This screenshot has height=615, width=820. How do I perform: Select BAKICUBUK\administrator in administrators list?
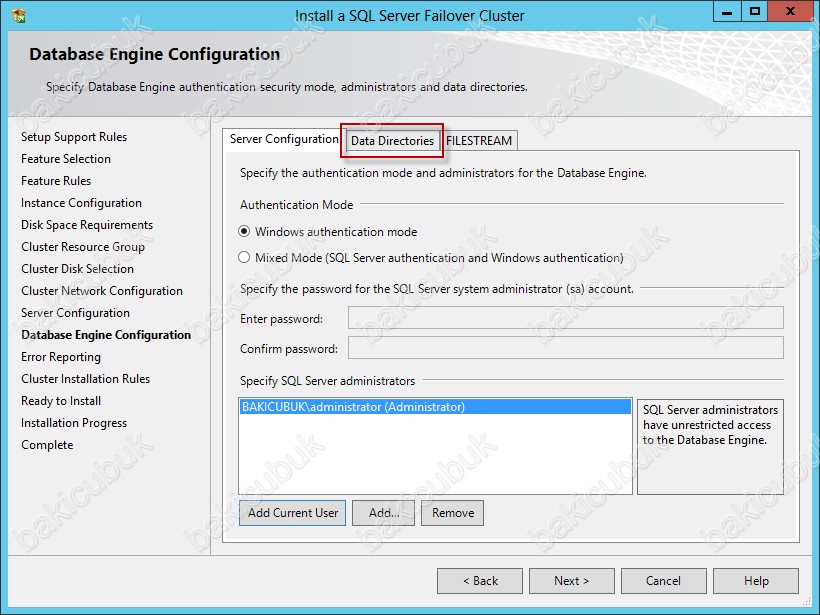(x=353, y=407)
